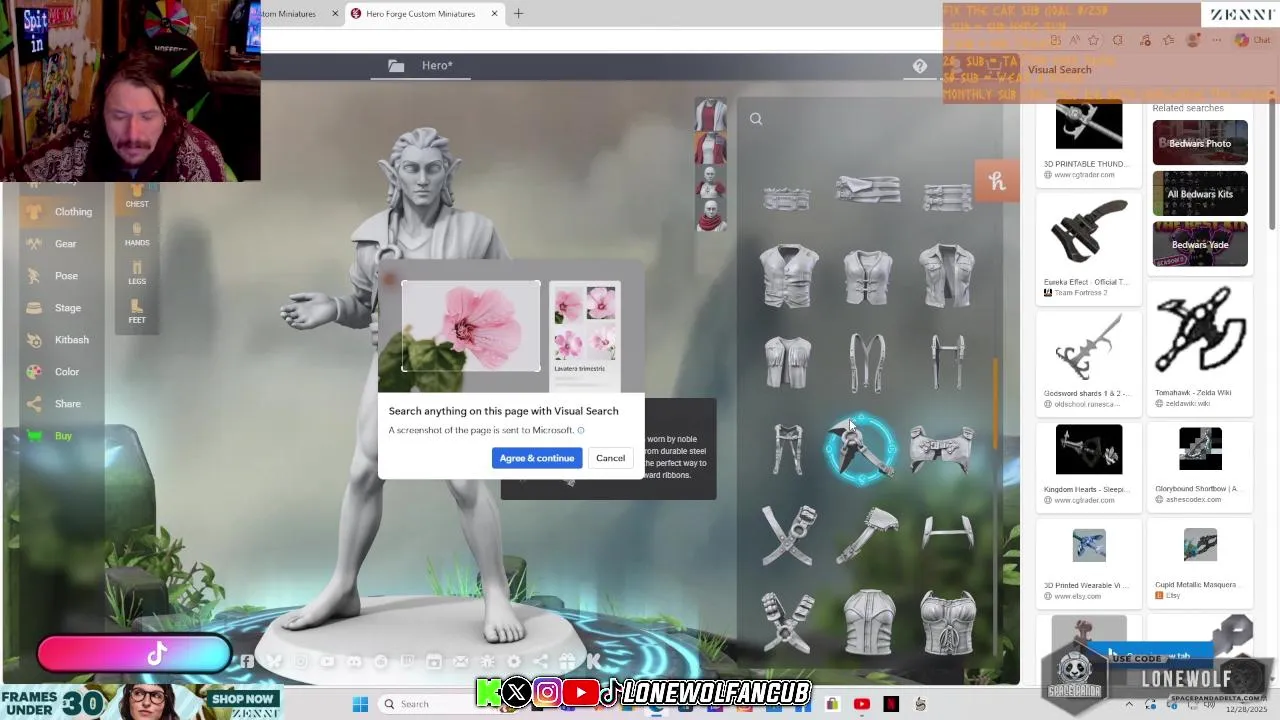Click the gift icon in footer
Viewport: 1280px width, 720px height.
[x=567, y=661]
